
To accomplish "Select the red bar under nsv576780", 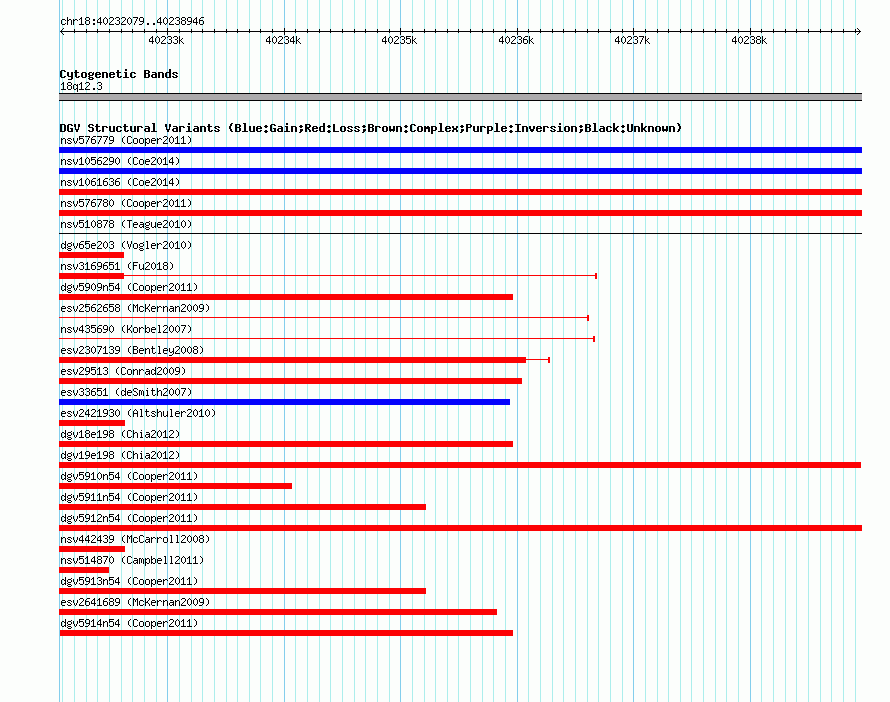I will pos(460,213).
